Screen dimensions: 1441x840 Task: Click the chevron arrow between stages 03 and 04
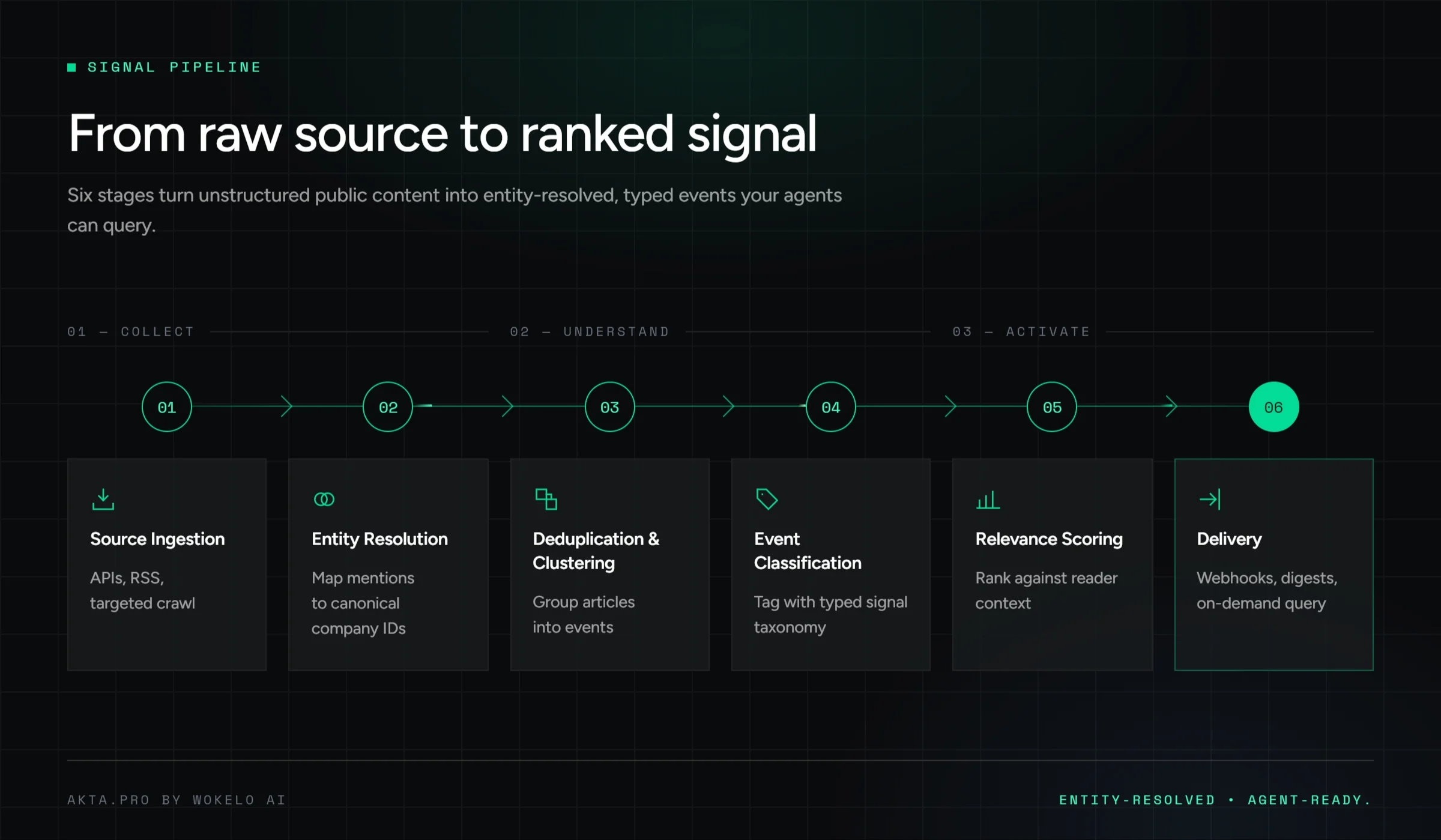click(x=729, y=406)
